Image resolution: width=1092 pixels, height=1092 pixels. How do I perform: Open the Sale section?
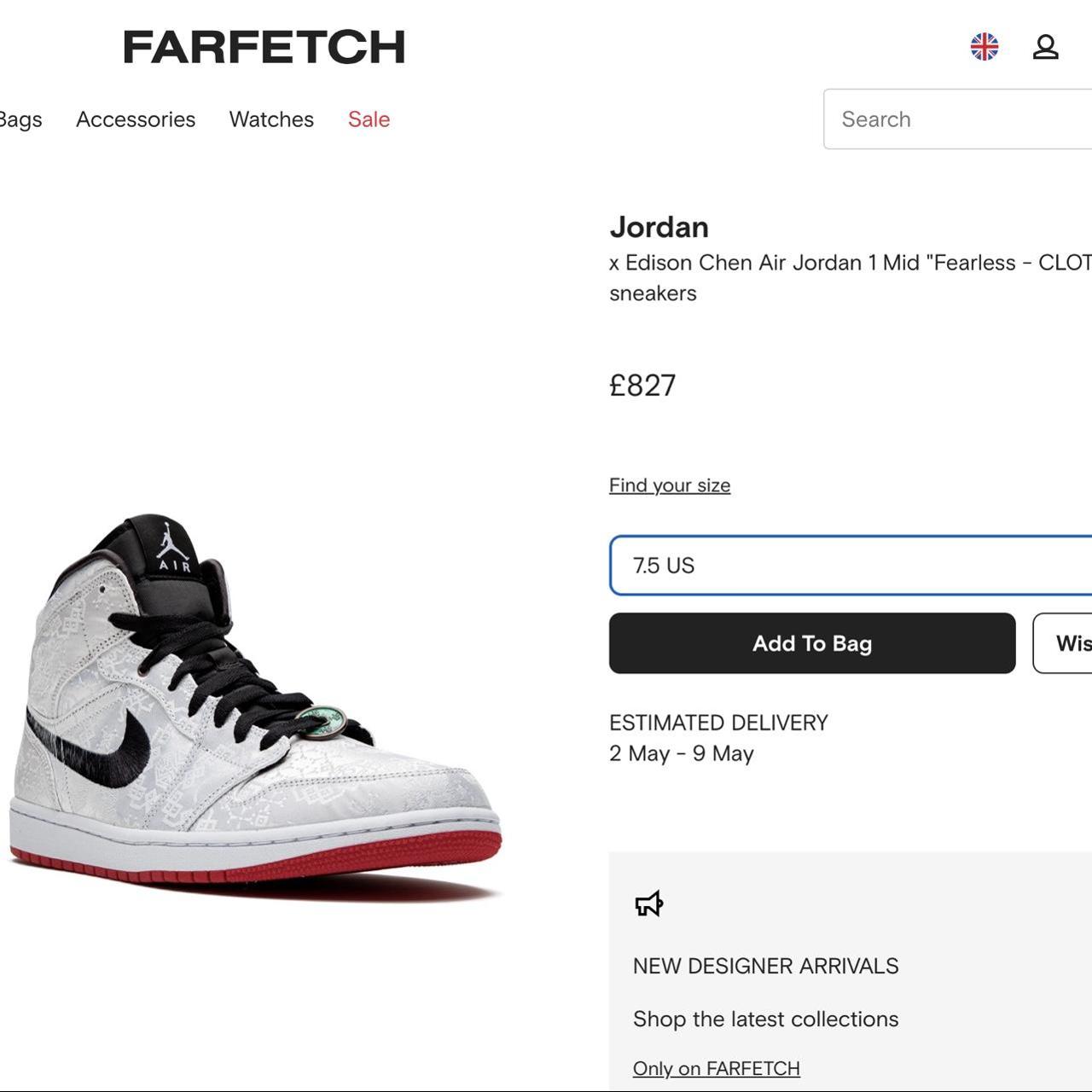(369, 119)
